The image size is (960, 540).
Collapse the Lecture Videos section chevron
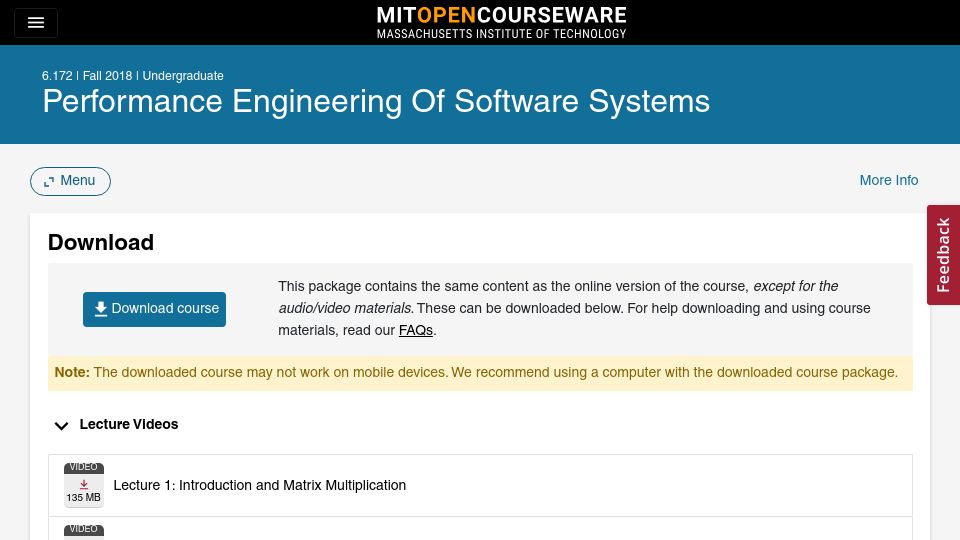61,426
